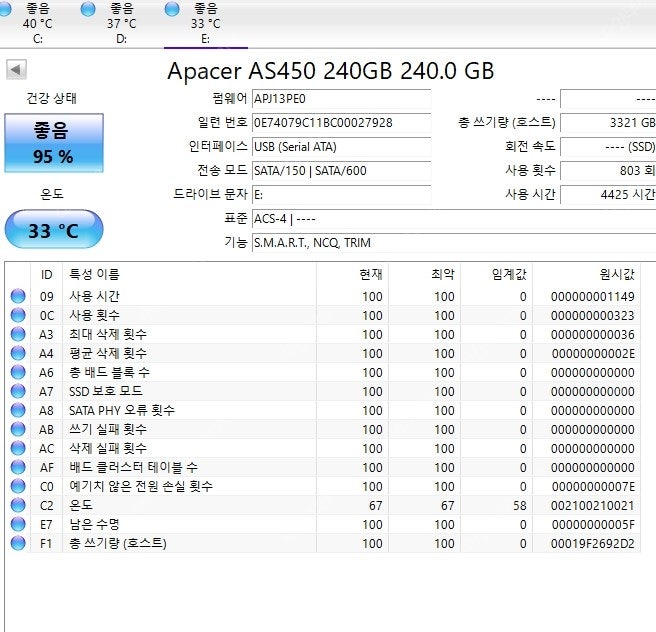Click the status icon for row AF
Screen dimensions: 656x632
18,467
